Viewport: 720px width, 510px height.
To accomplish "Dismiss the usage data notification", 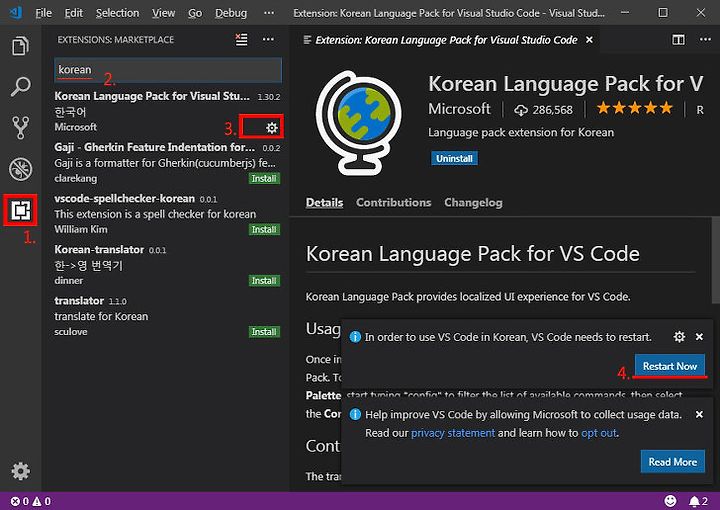I will click(x=699, y=415).
